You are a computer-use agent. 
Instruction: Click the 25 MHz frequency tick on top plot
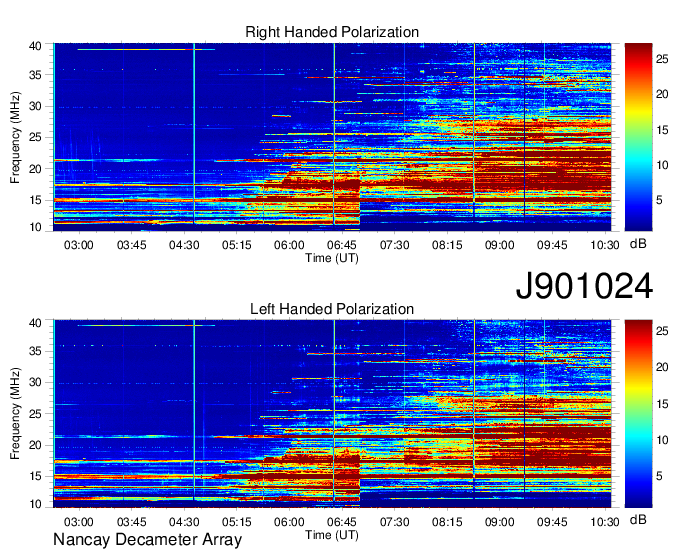tap(36, 137)
